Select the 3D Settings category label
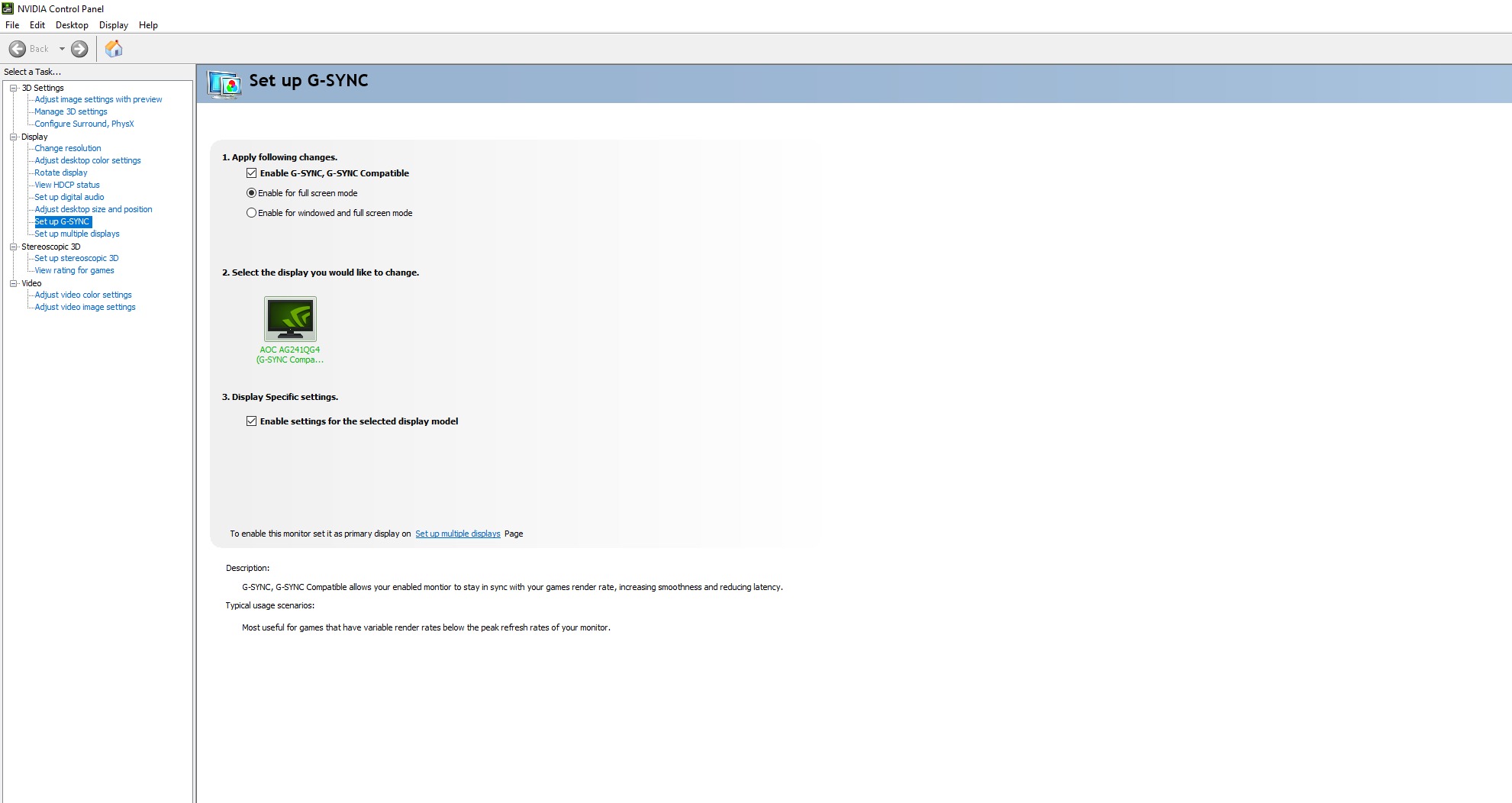 coord(43,88)
